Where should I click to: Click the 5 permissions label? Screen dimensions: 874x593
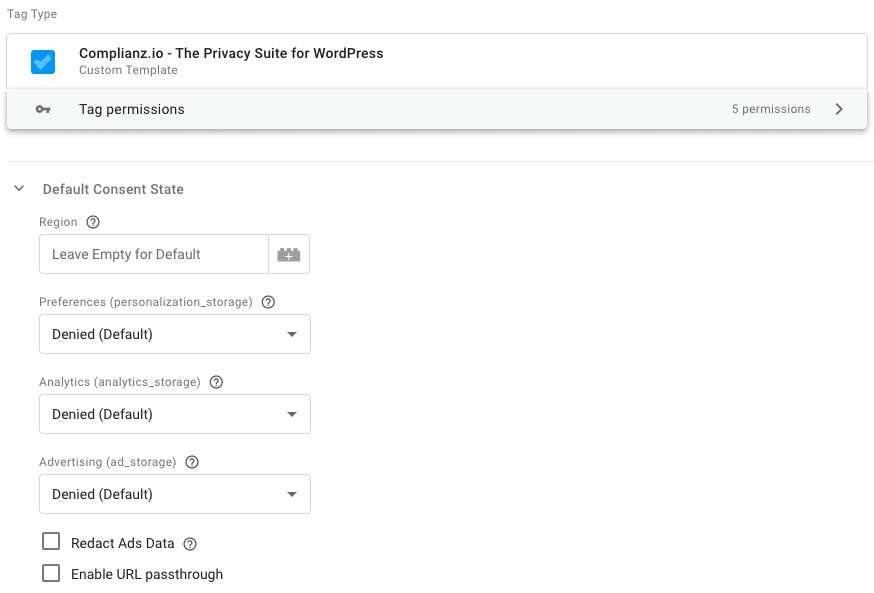(x=771, y=109)
